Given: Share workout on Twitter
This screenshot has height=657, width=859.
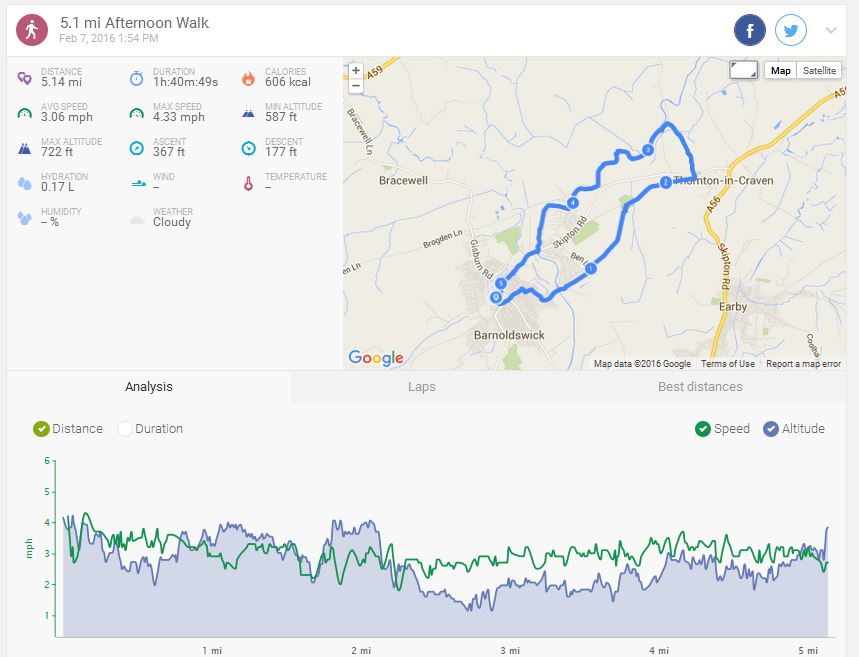Looking at the screenshot, I should click(791, 31).
